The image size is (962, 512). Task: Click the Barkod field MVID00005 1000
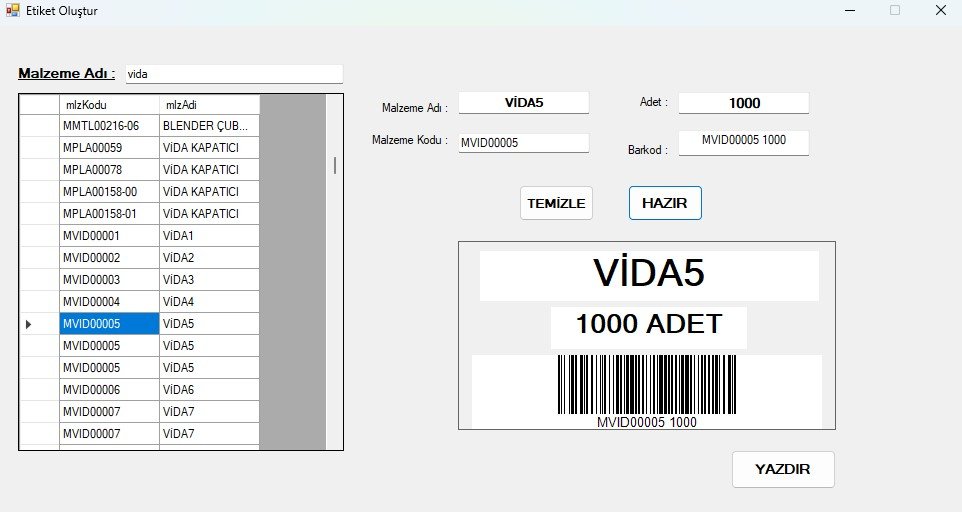[x=744, y=142]
